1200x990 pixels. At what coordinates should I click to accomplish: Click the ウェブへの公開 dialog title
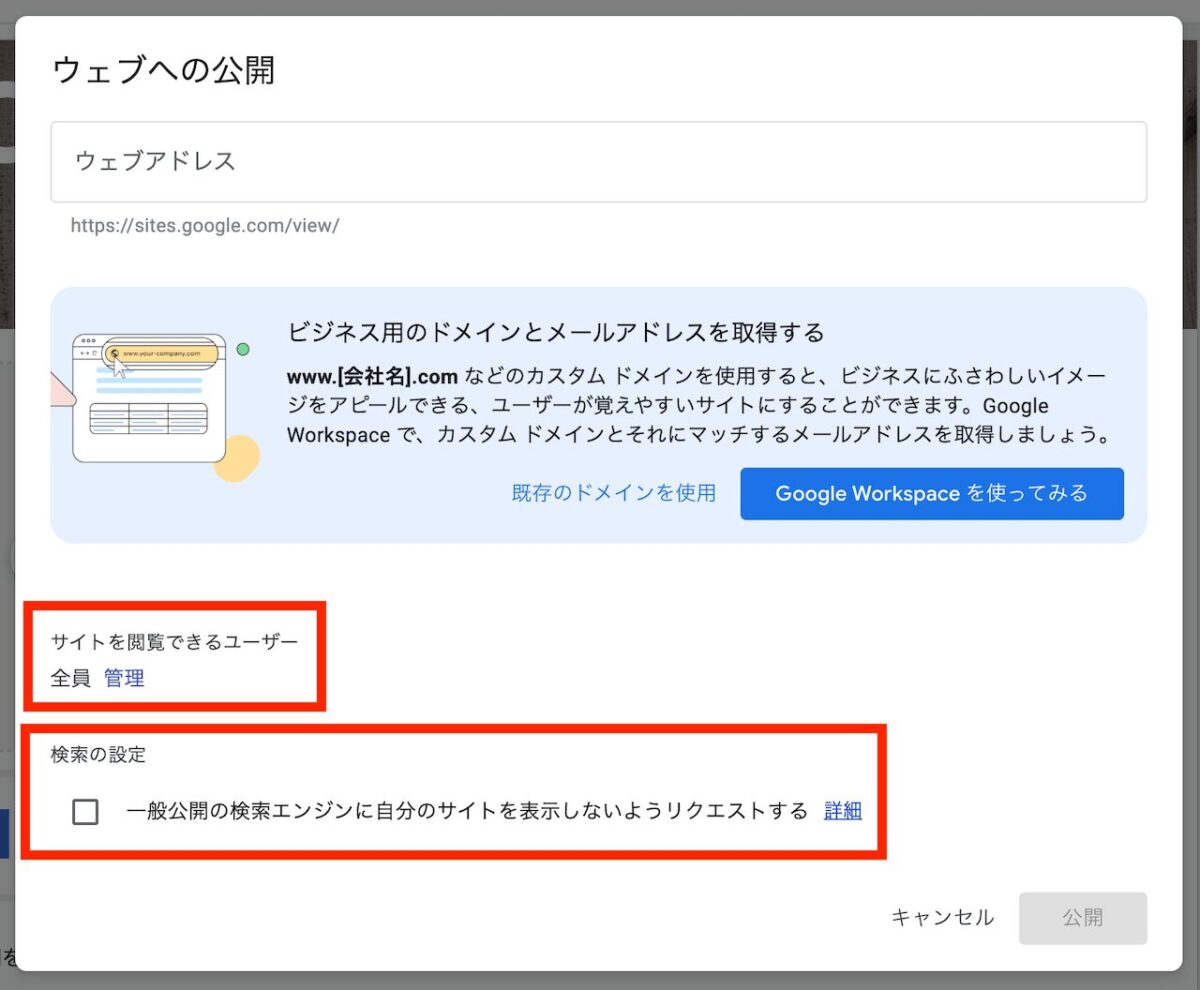point(163,71)
